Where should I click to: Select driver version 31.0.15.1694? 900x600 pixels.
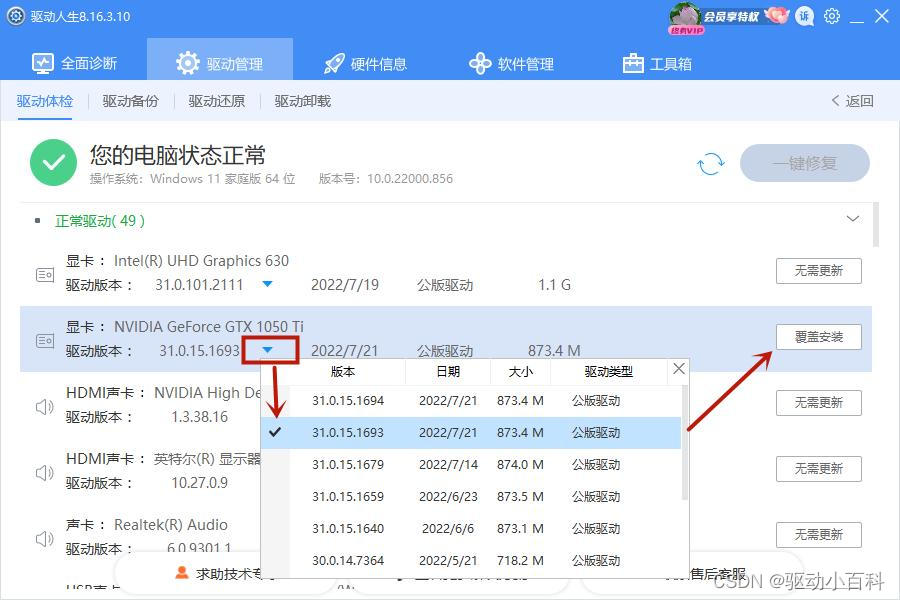click(x=471, y=401)
